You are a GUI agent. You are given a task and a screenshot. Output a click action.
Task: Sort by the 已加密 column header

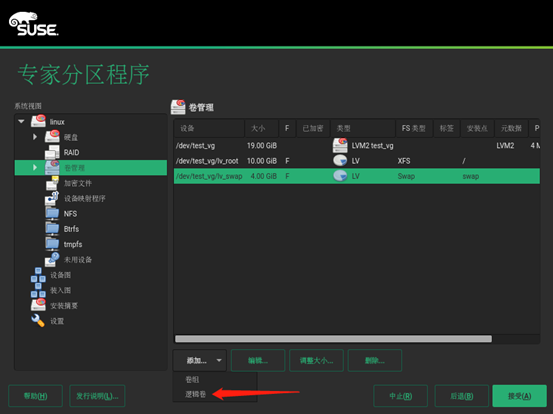[313, 128]
